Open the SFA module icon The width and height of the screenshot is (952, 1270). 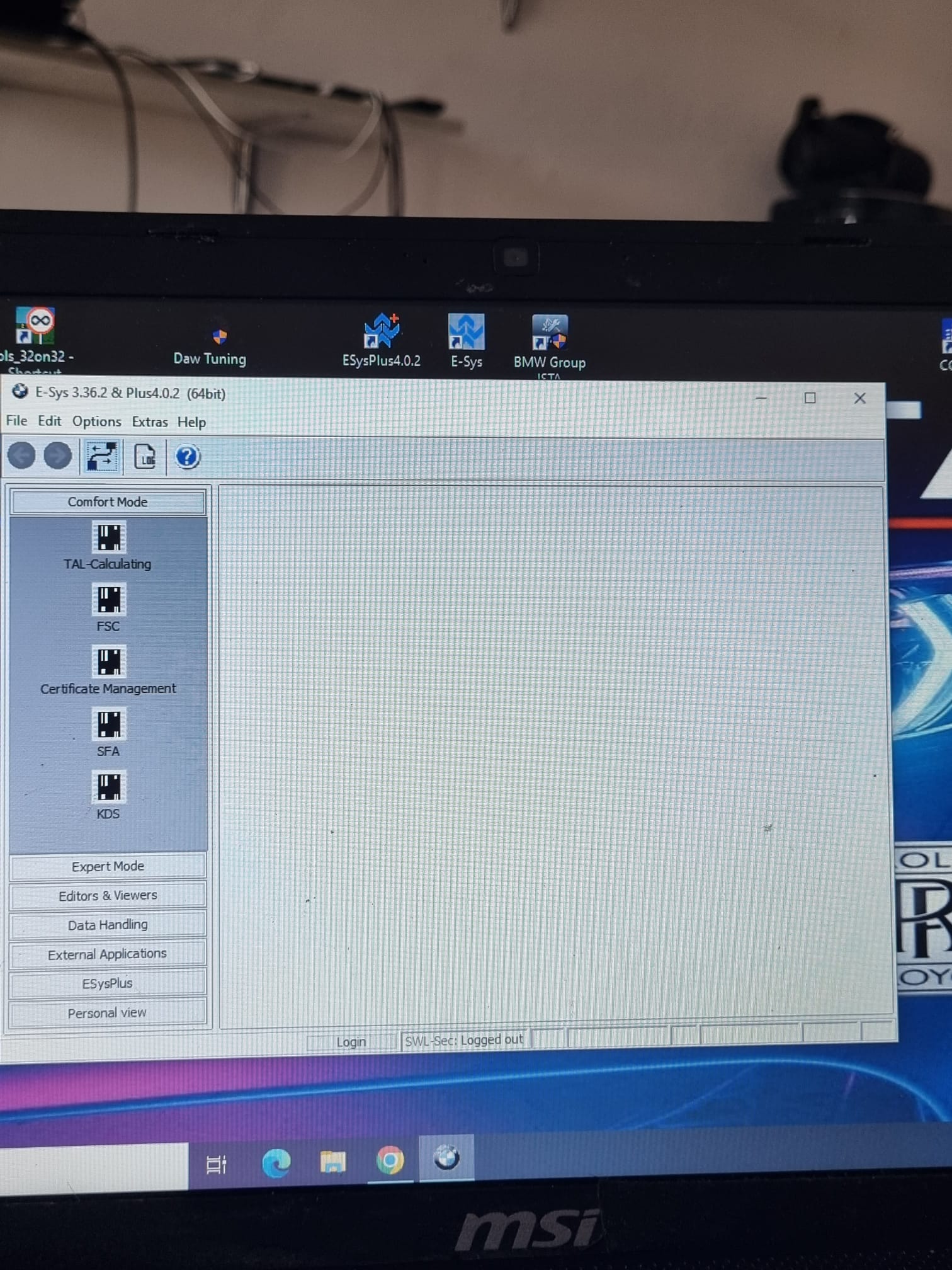(108, 724)
